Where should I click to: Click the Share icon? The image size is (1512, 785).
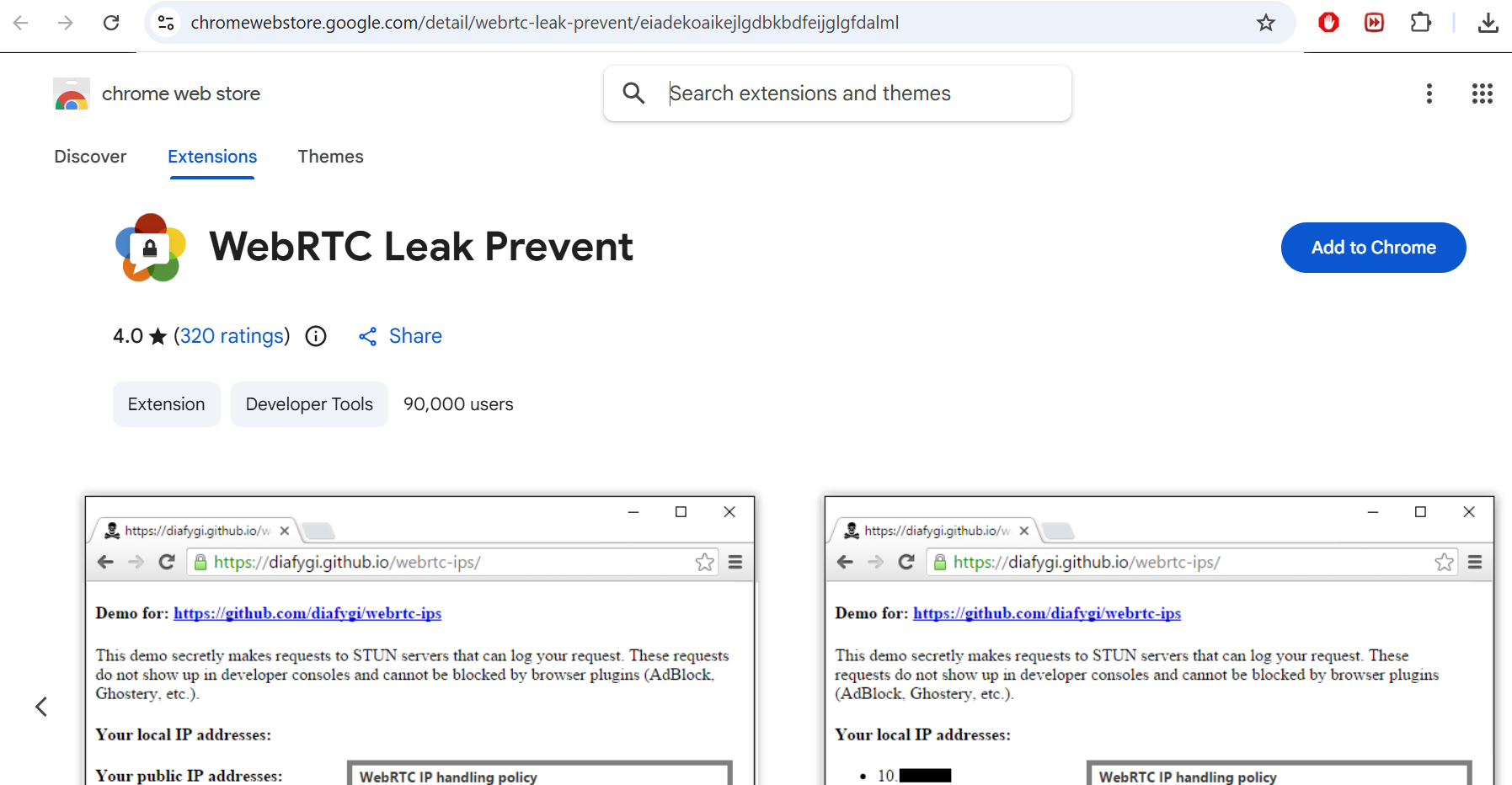(x=367, y=336)
